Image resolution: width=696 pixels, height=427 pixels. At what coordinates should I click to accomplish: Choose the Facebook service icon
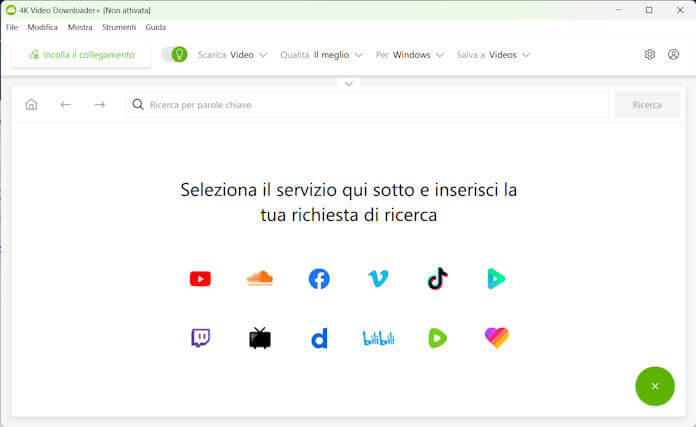[x=319, y=279]
